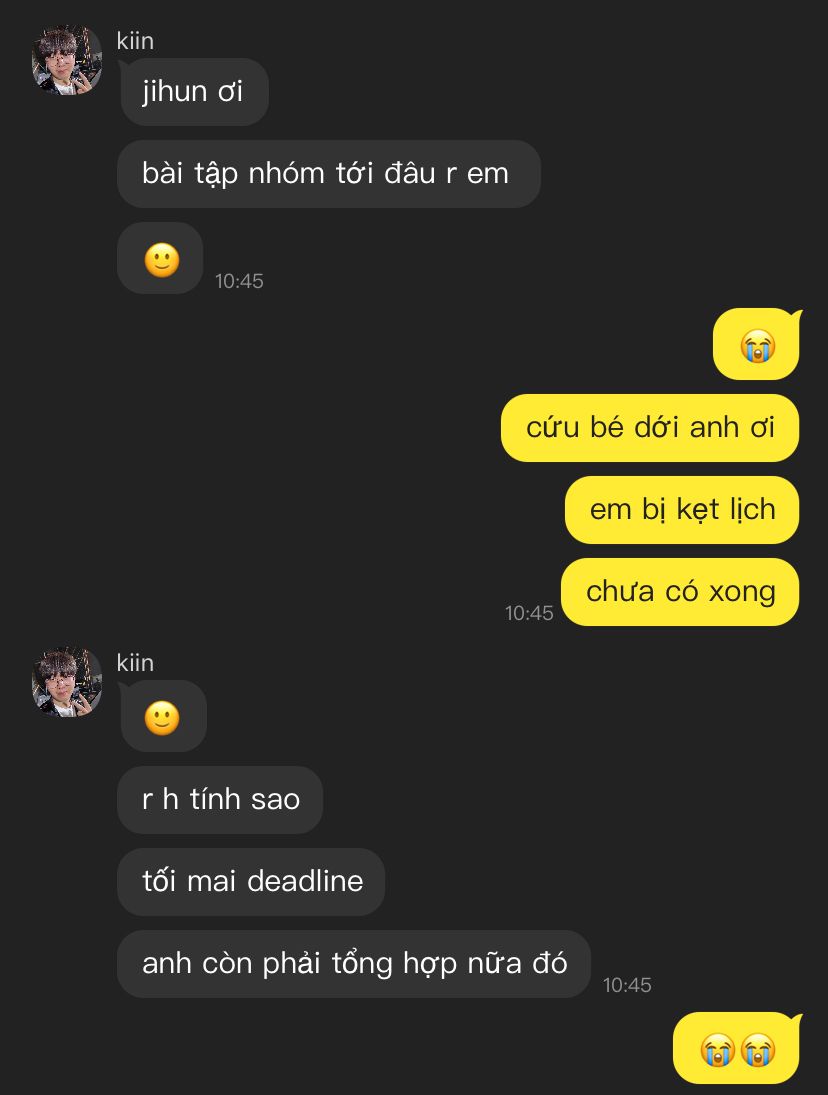
Task: Select the "r h tính sao" message
Action: click(220, 800)
